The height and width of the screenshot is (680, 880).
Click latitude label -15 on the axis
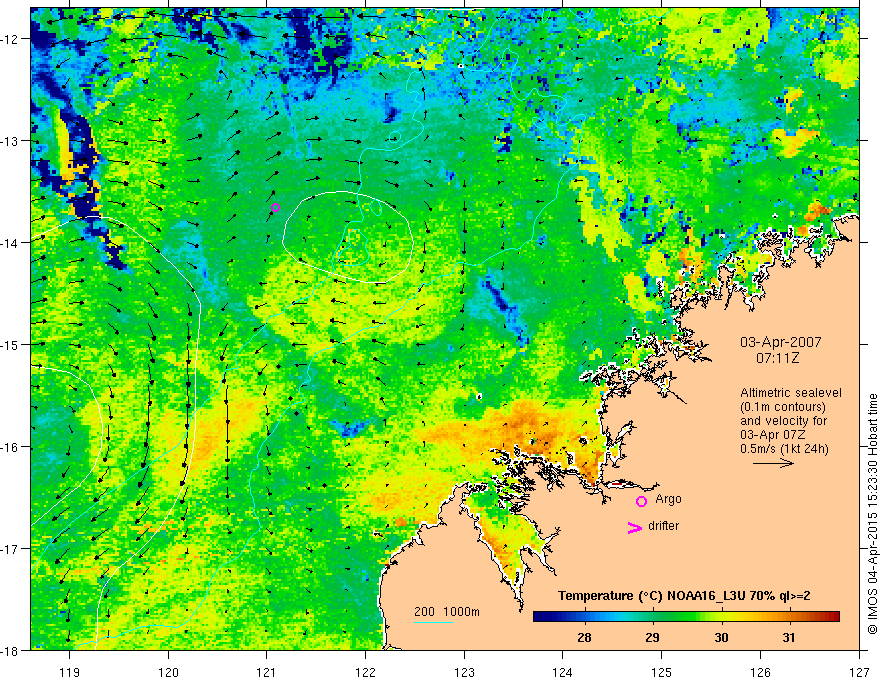(11, 344)
